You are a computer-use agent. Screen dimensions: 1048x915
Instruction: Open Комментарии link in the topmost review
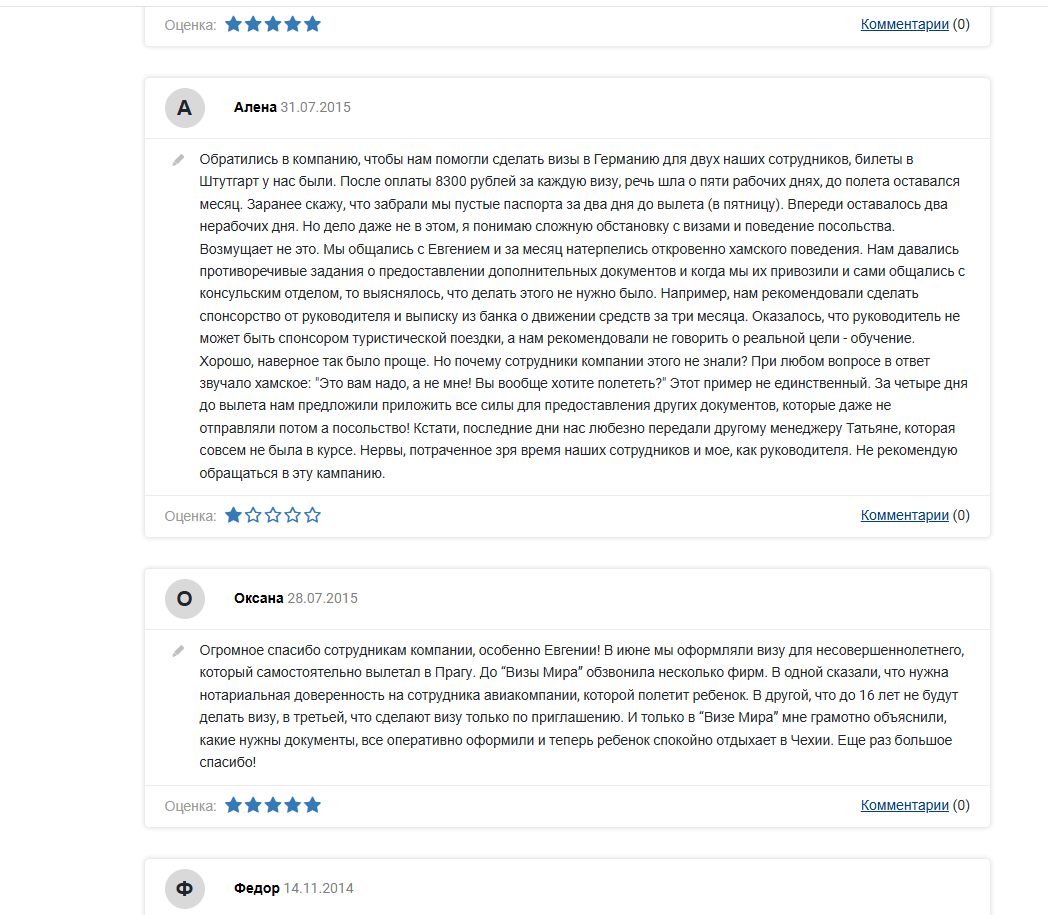(904, 24)
